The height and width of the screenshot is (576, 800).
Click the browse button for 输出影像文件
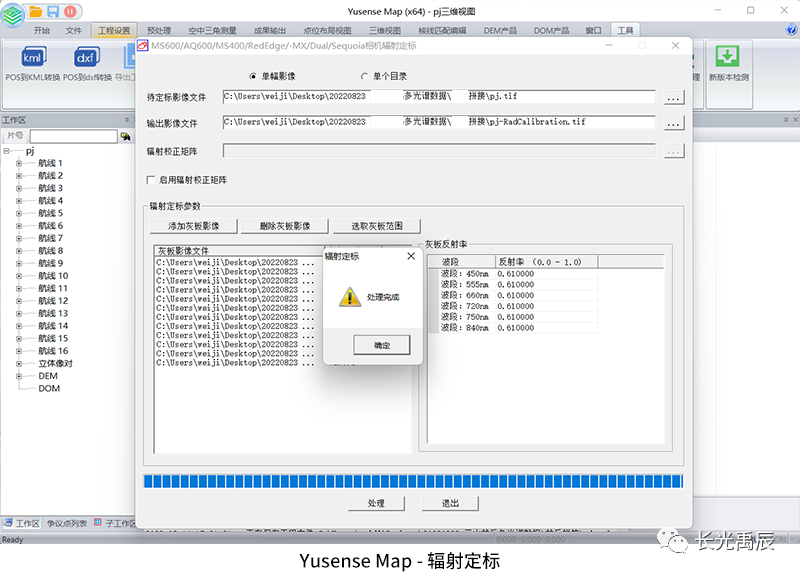(x=673, y=123)
